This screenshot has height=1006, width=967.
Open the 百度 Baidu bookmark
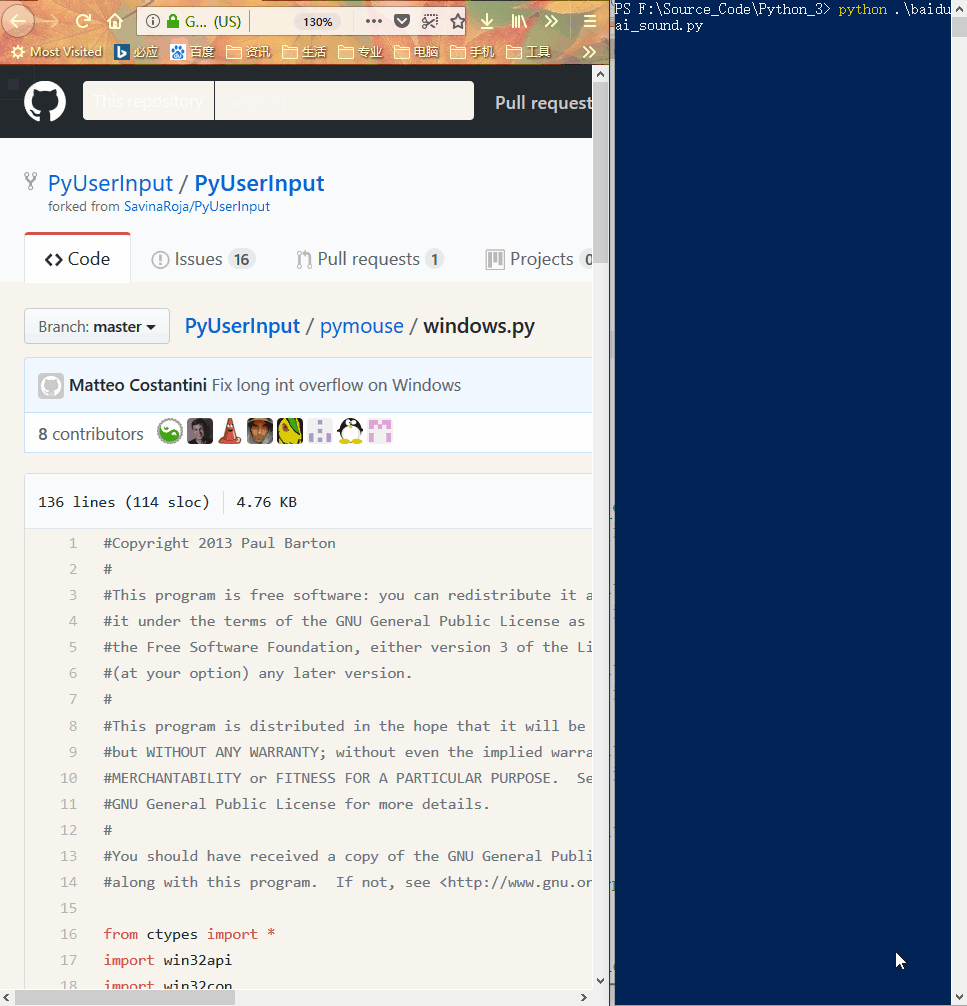(192, 52)
